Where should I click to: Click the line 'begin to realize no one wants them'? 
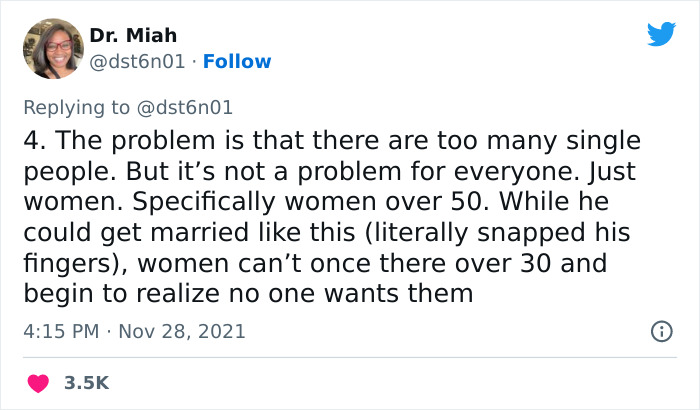(x=246, y=294)
